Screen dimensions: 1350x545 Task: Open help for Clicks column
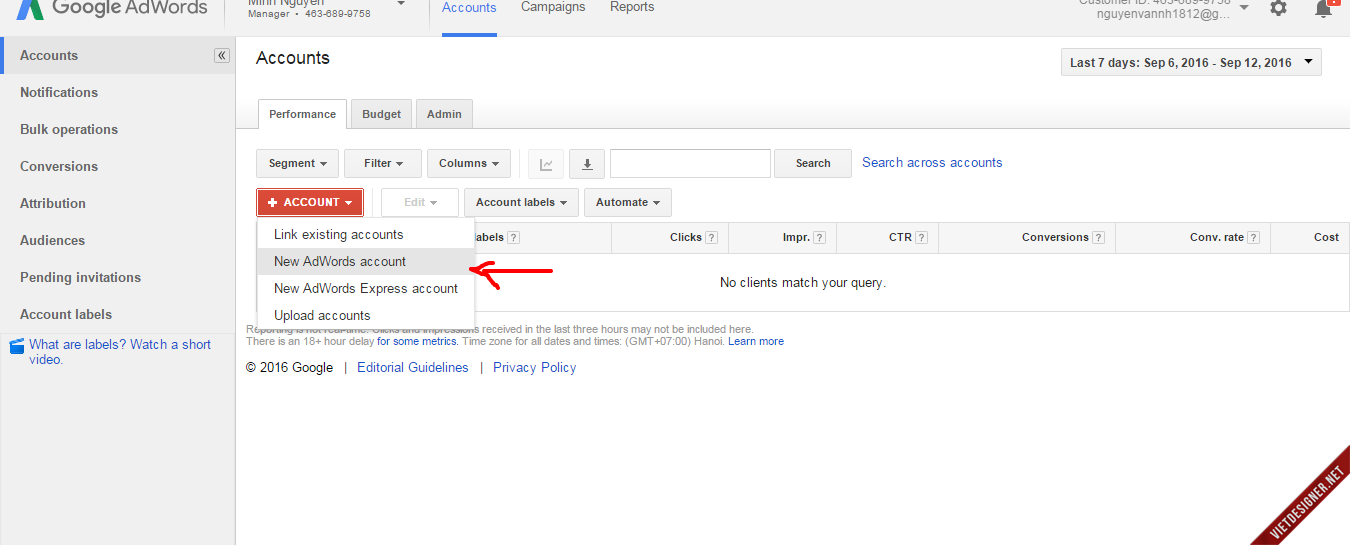coord(712,238)
